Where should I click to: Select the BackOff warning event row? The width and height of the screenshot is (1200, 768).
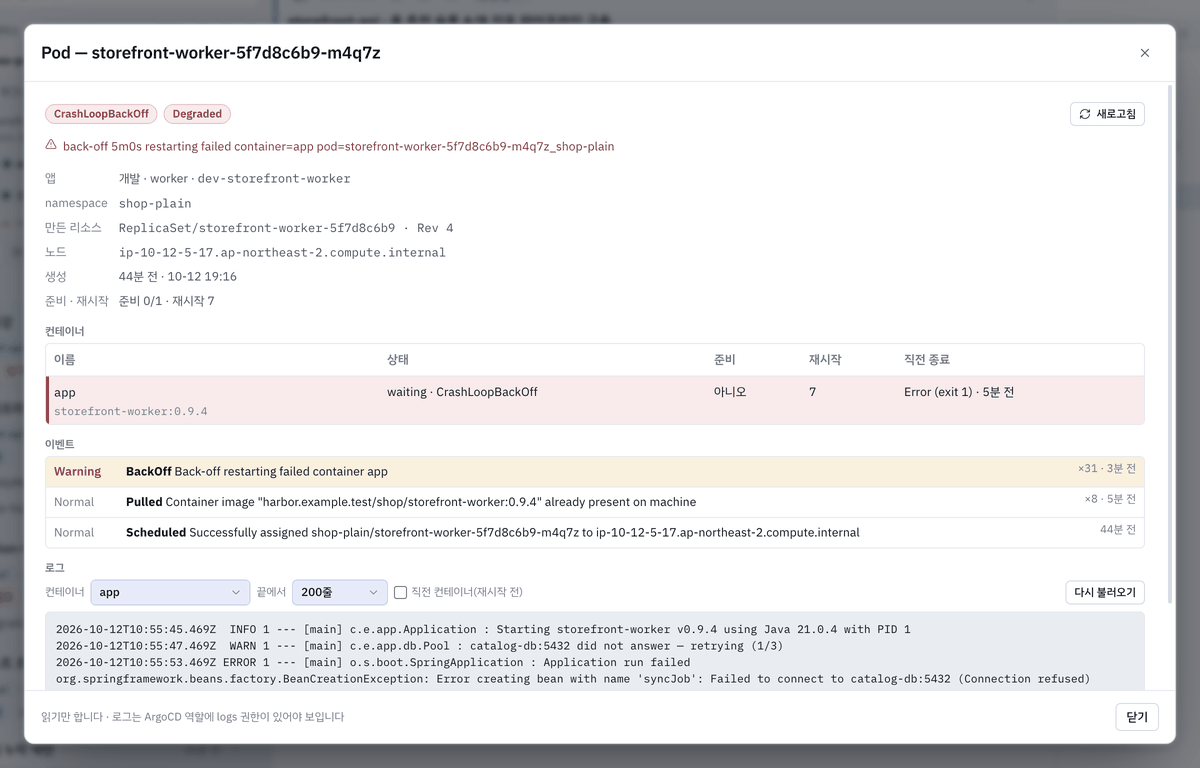(595, 472)
